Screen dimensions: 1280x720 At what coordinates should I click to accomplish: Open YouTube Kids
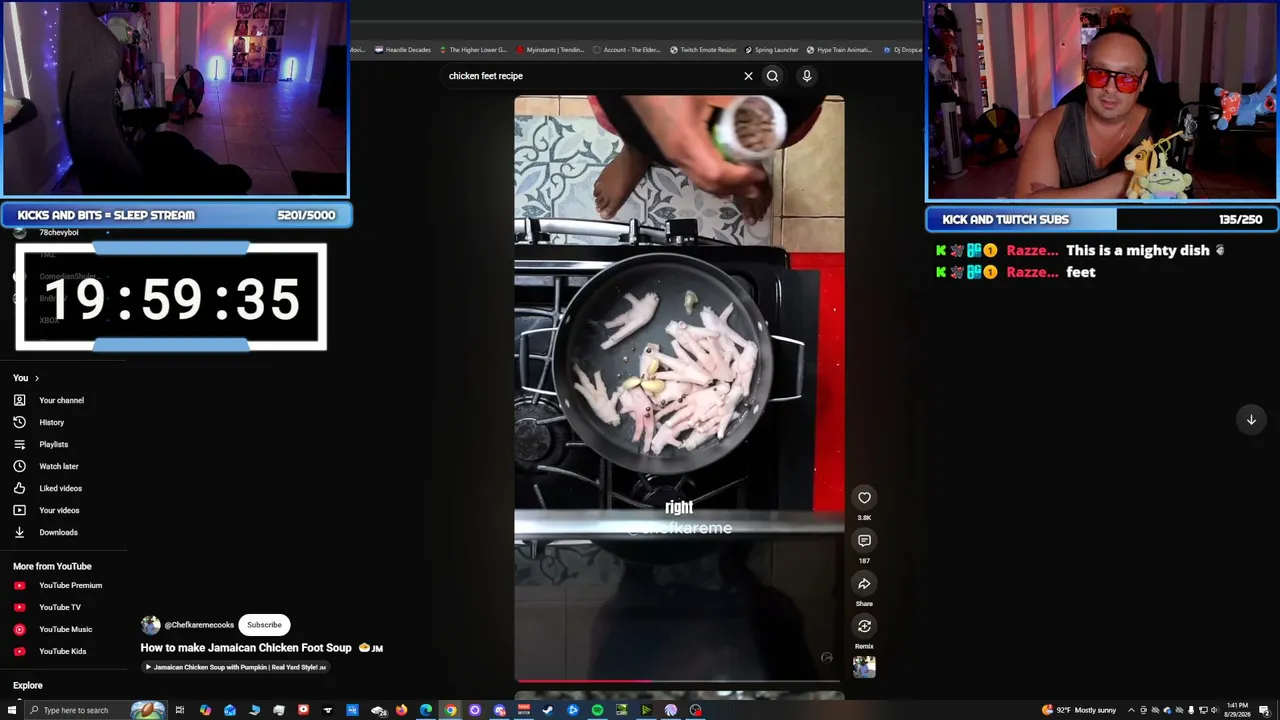pos(63,651)
